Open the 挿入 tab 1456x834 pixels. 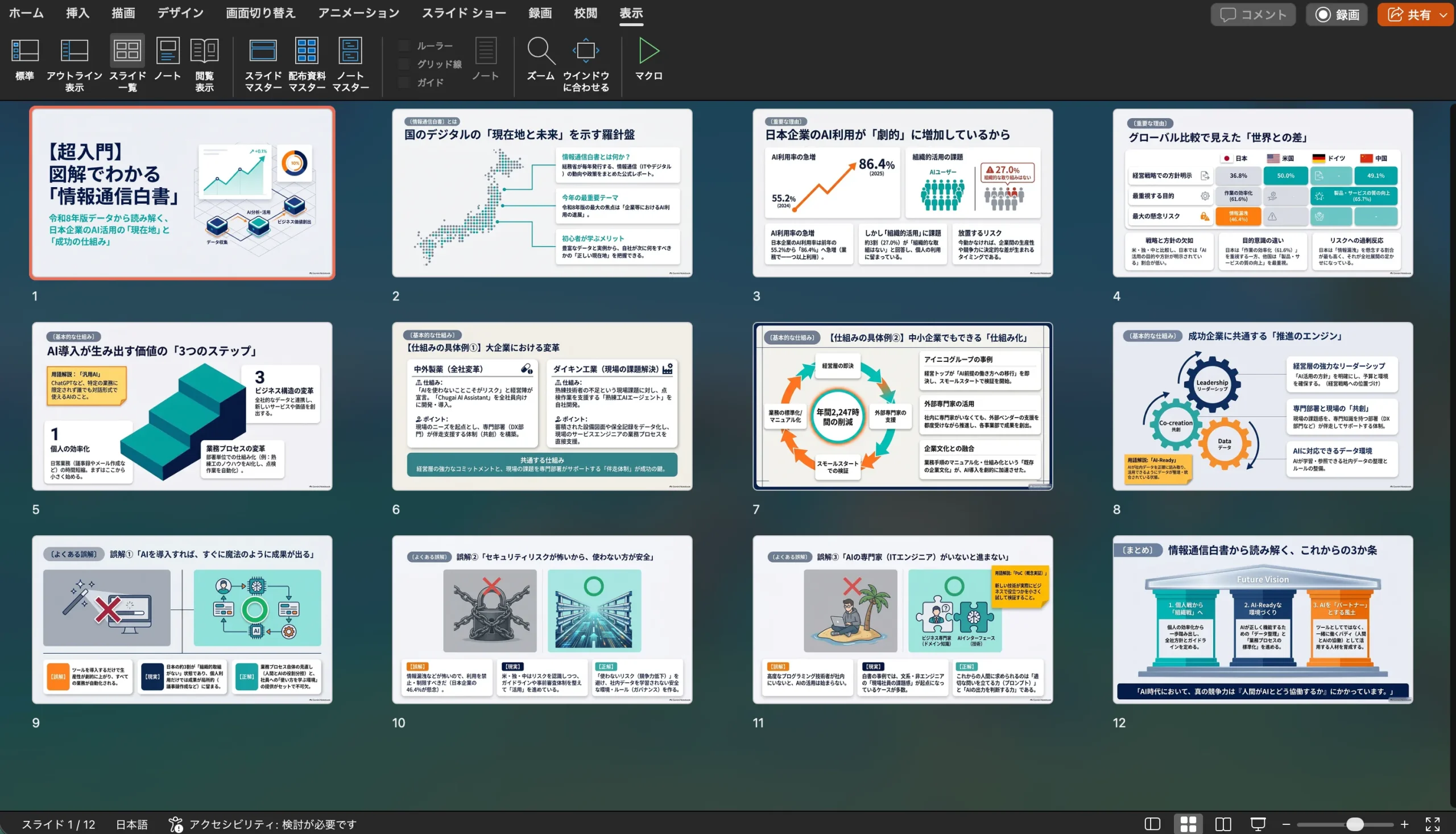(x=77, y=13)
